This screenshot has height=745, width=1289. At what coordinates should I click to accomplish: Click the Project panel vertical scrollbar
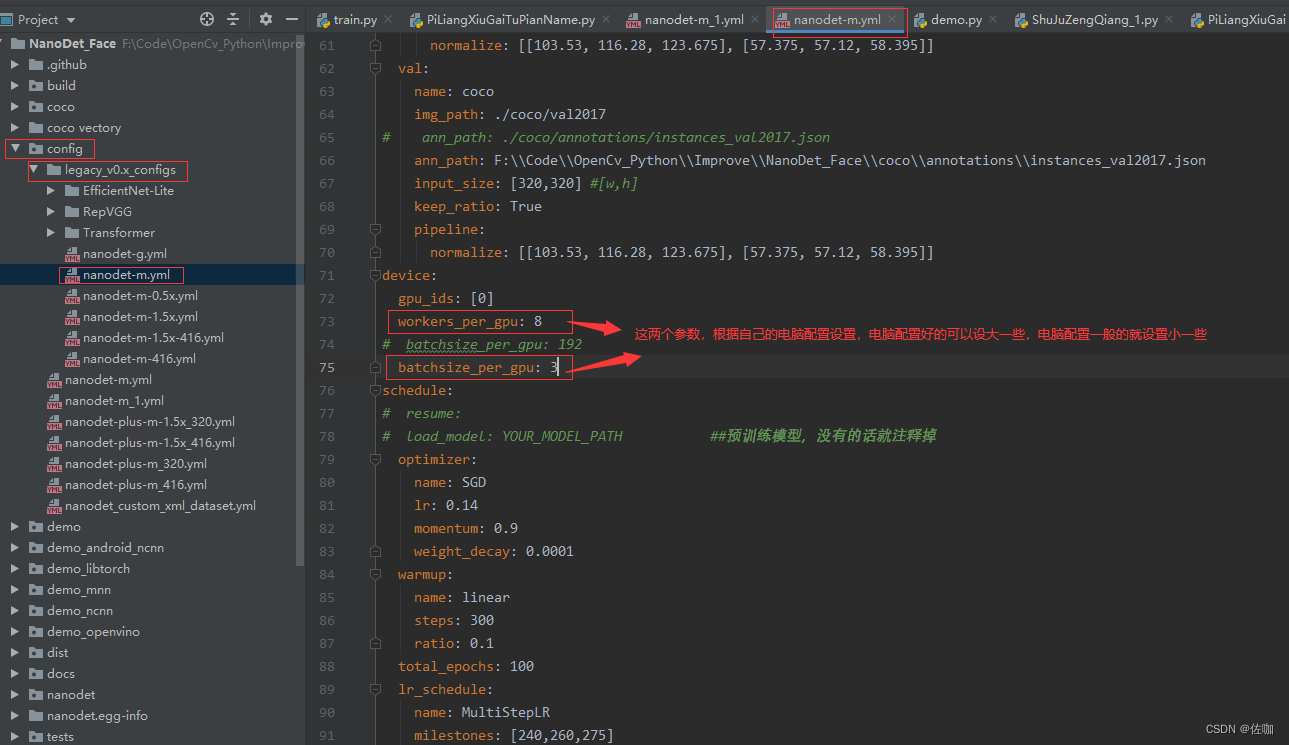point(301,300)
